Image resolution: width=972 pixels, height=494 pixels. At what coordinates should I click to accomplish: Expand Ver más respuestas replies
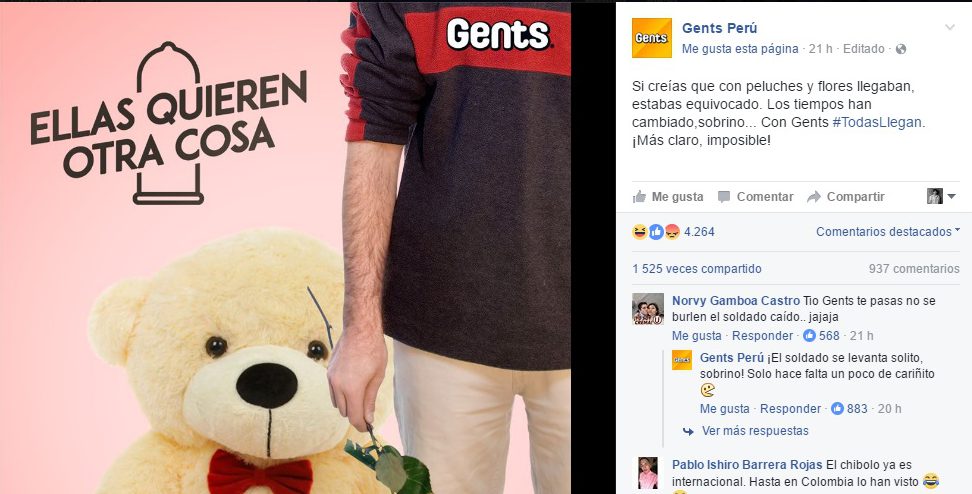point(754,431)
